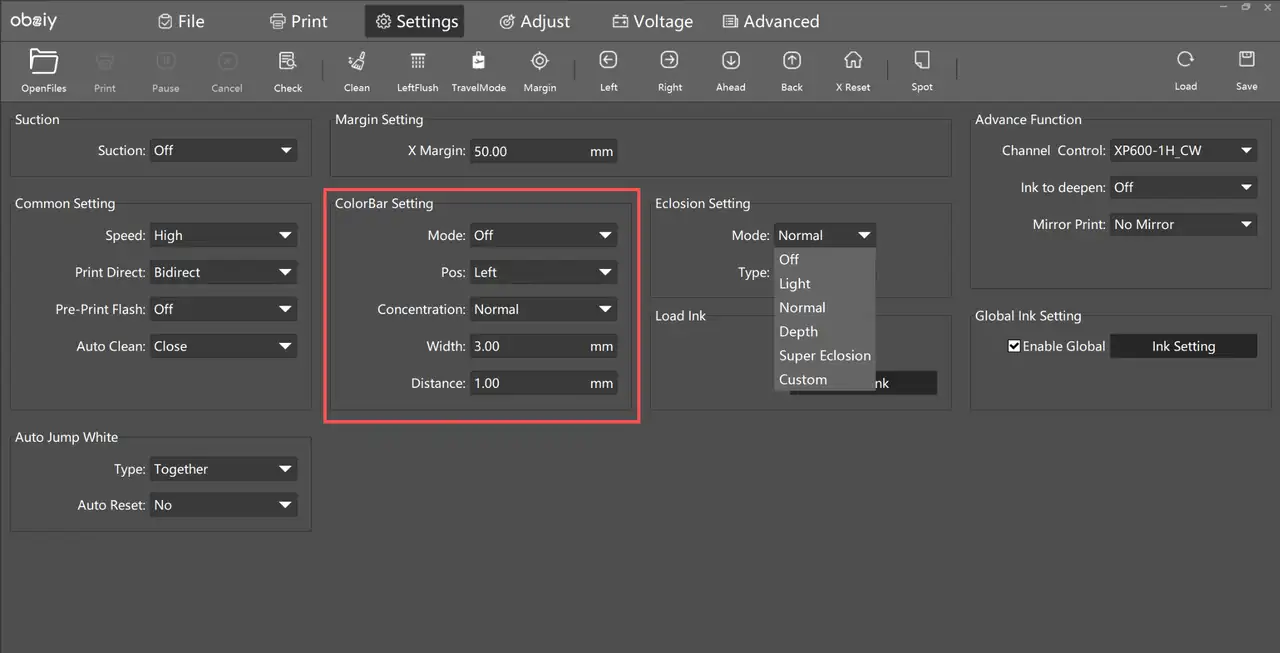Open the Advanced tab

(771, 21)
